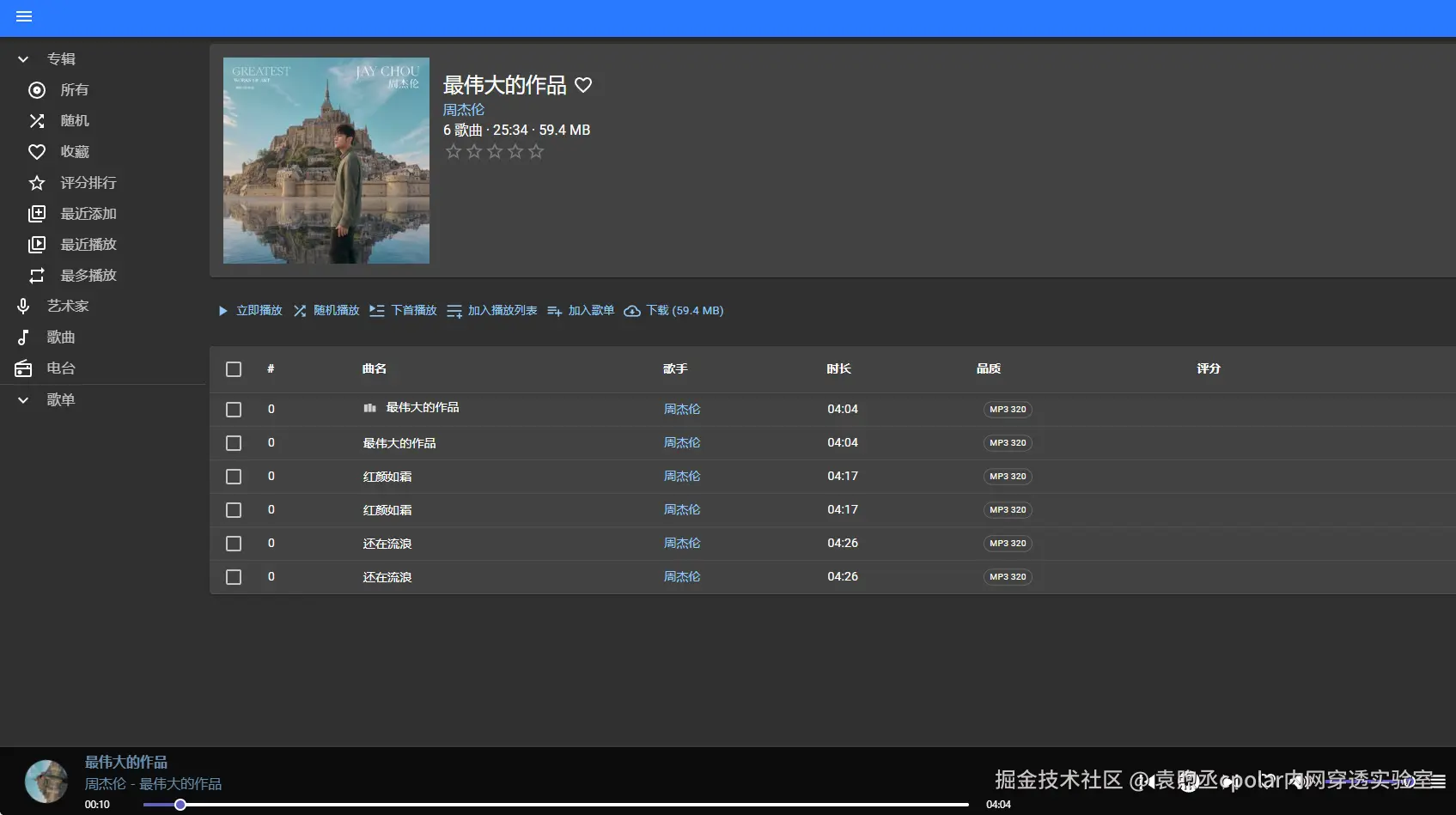
Task: Open the play queue icon in player bar
Action: (1437, 781)
